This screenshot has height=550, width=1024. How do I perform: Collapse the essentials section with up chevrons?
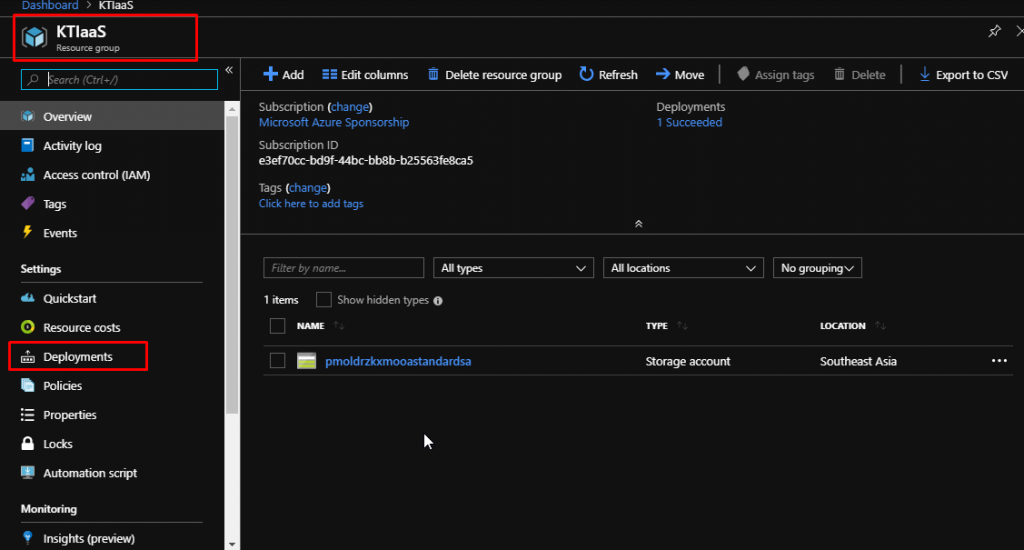coord(639,223)
